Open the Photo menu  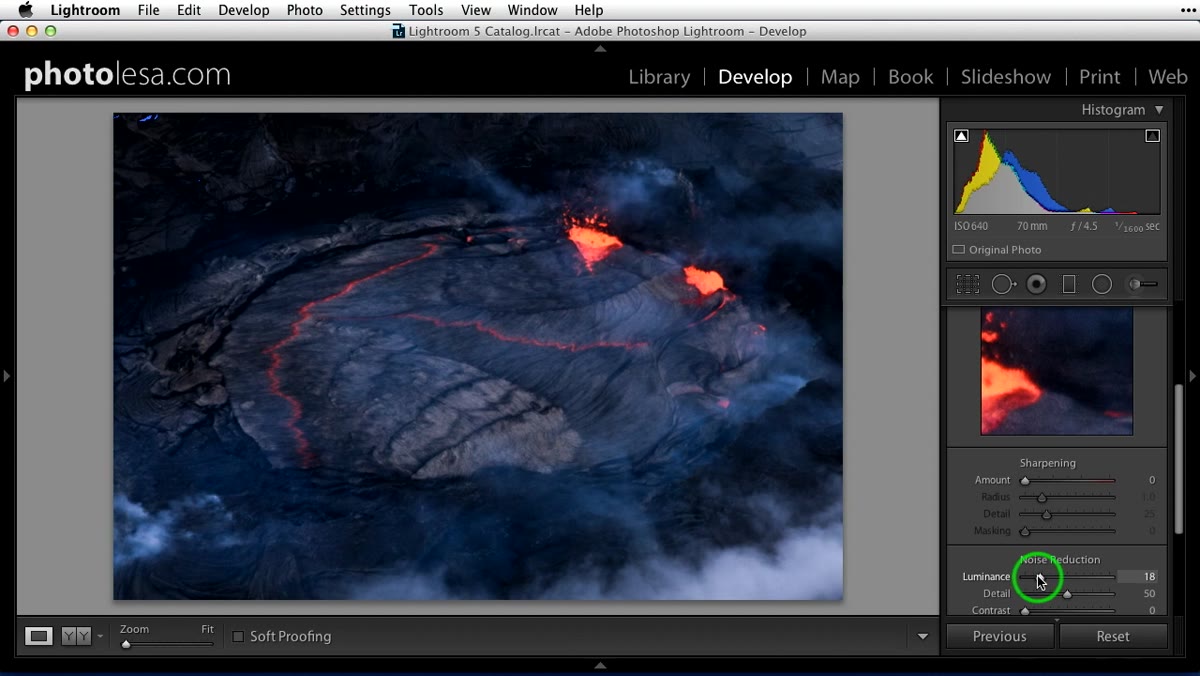pos(304,10)
